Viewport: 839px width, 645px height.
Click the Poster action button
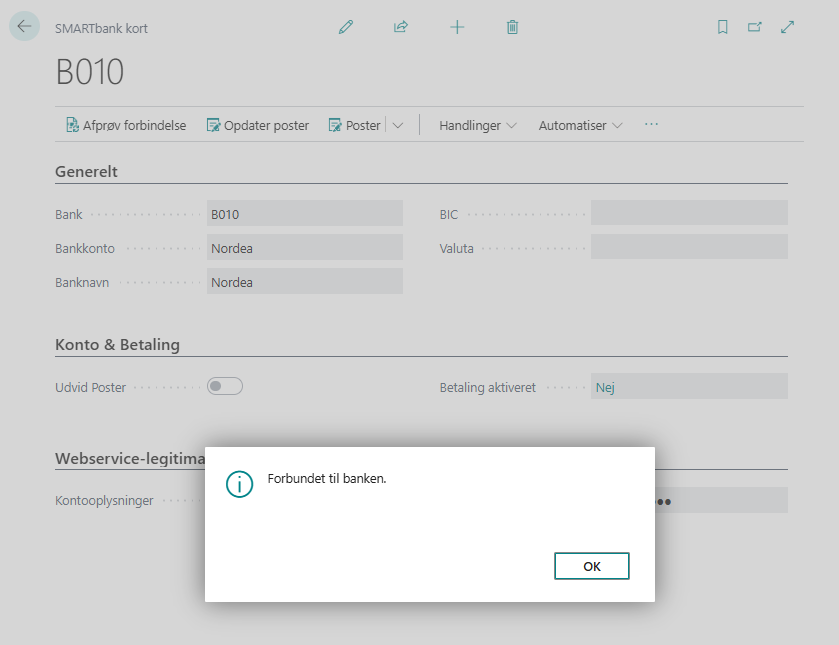[x=354, y=126]
